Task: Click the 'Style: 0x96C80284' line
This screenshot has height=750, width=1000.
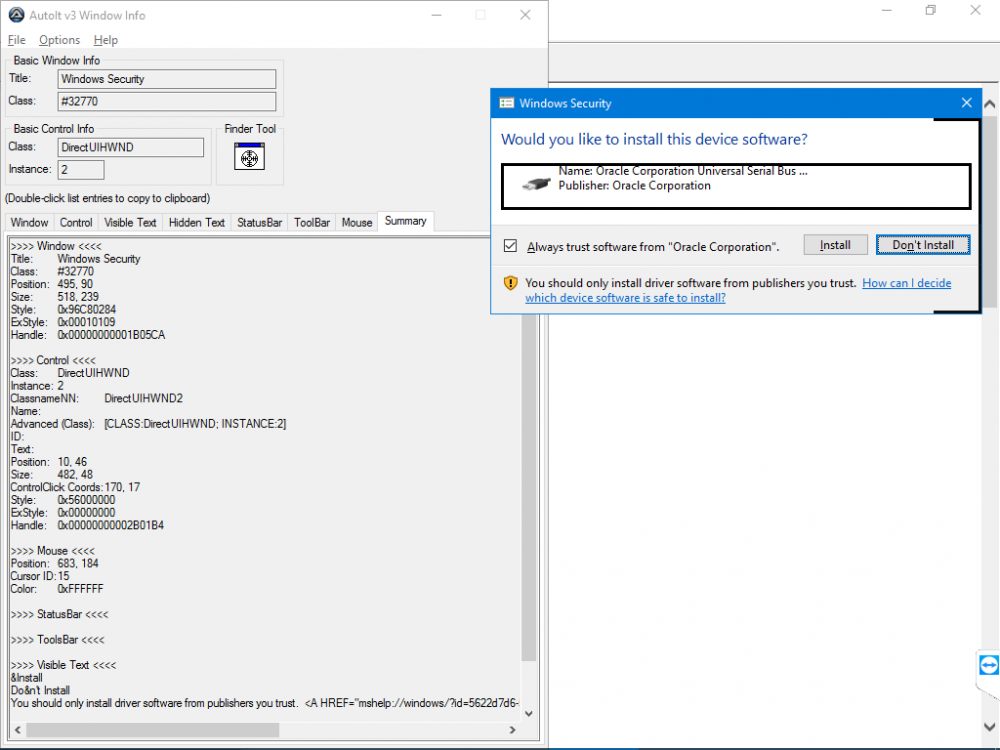Action: pyautogui.click(x=63, y=309)
